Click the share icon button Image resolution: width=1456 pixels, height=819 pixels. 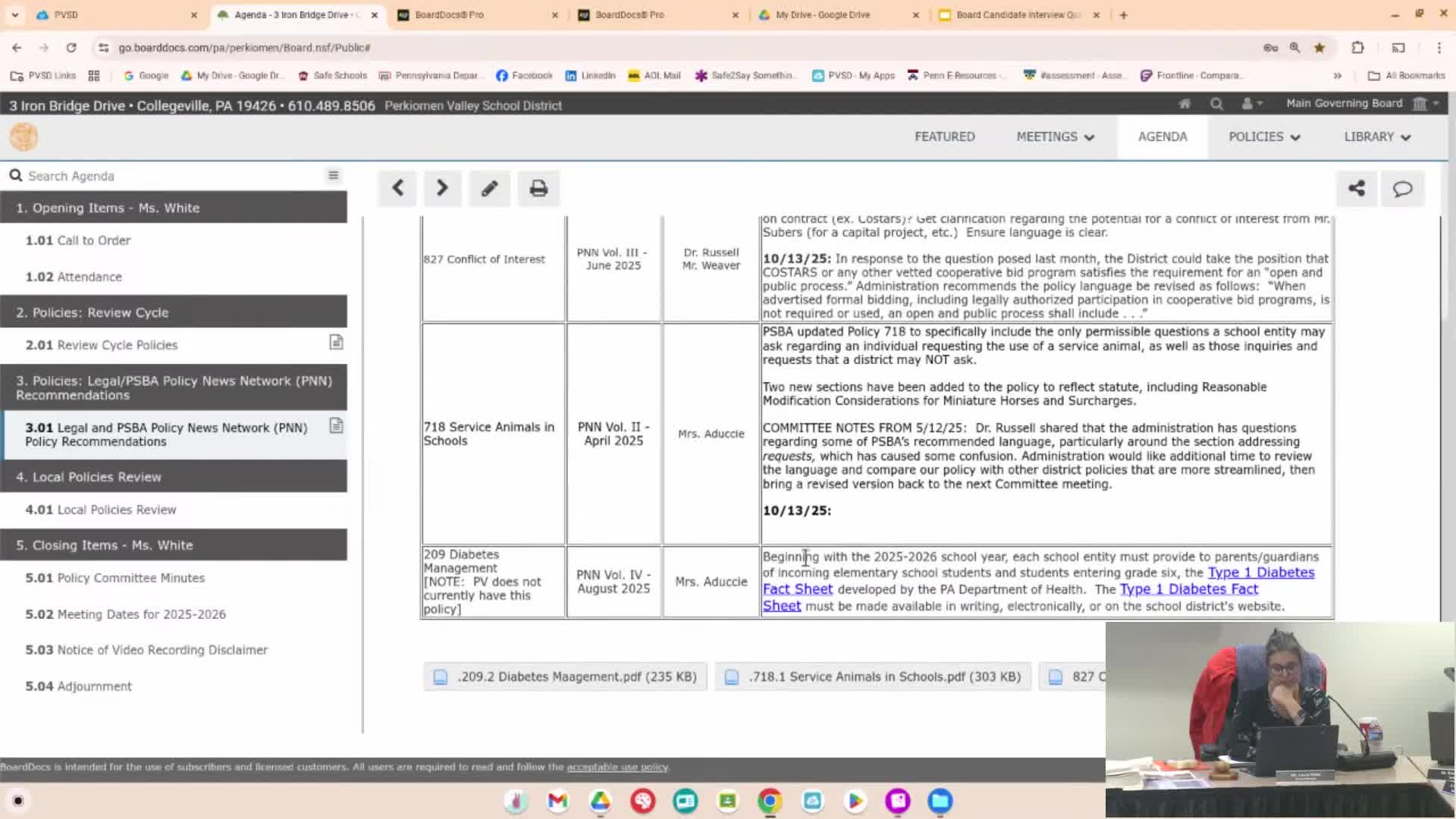[x=1357, y=188]
